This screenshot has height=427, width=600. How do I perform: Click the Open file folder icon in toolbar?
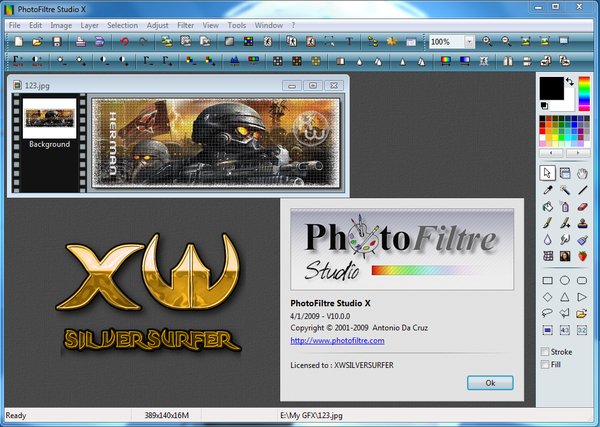click(x=37, y=41)
